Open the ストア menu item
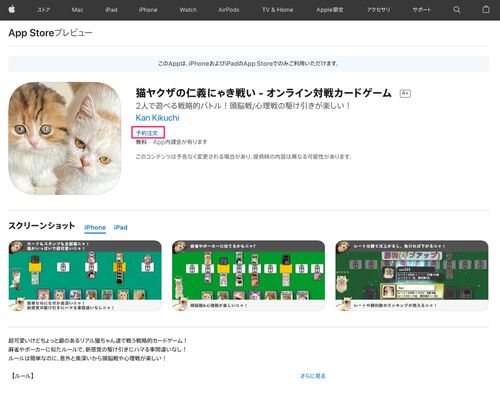Viewport: 500px width, 393px height. coord(43,10)
